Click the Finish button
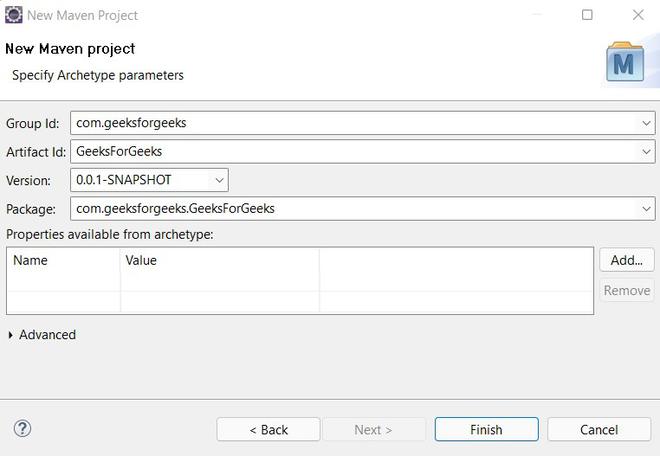 (486, 429)
